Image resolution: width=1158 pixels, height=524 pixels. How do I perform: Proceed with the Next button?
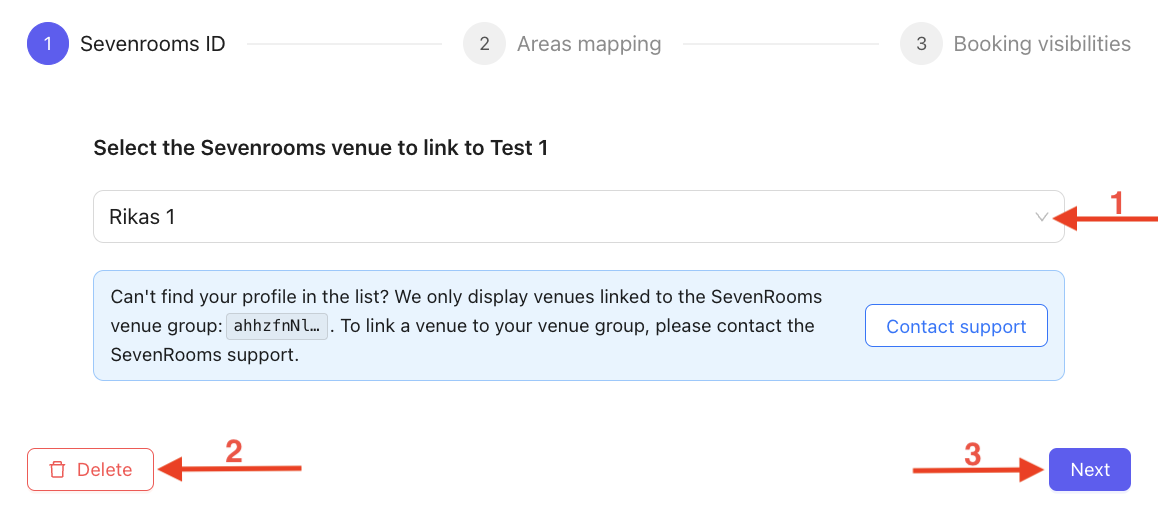point(1089,470)
